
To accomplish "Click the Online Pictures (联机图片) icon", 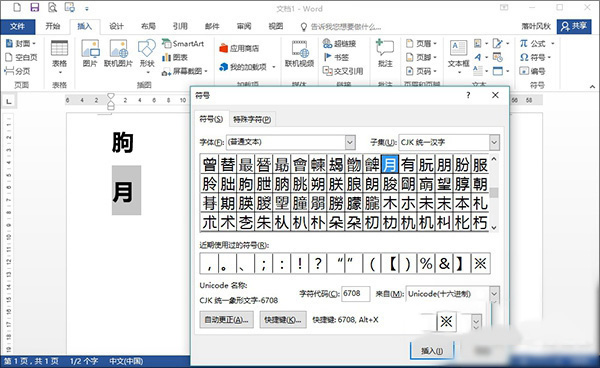I will (x=118, y=54).
